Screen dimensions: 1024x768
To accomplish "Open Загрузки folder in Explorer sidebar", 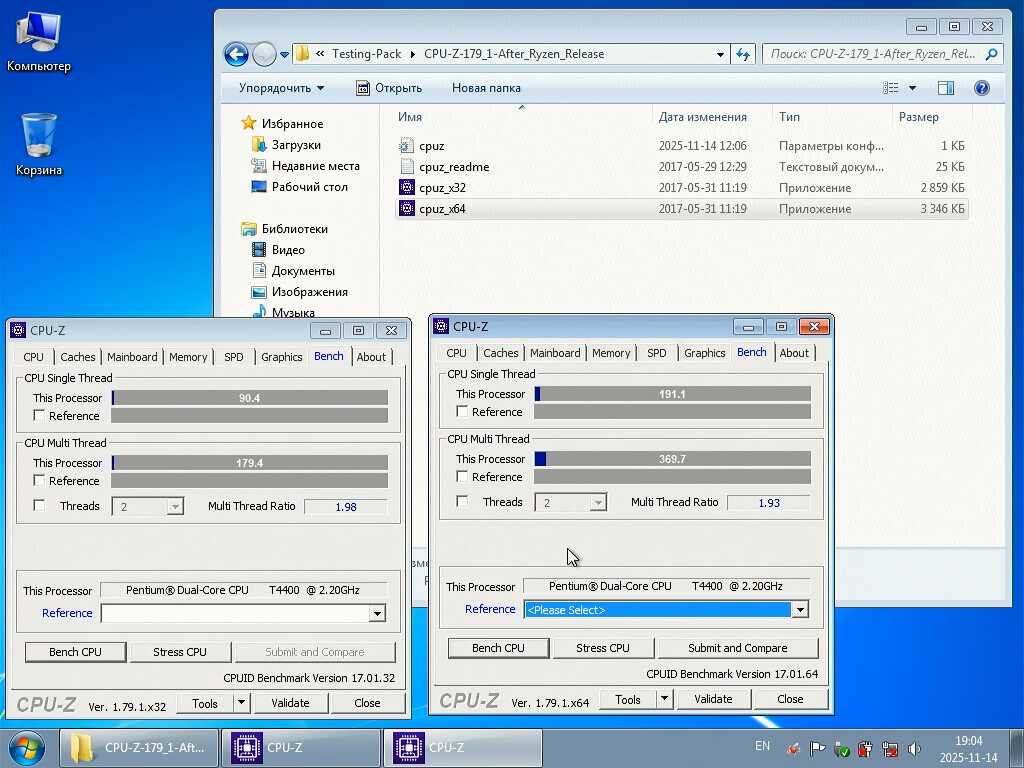I will pos(296,145).
